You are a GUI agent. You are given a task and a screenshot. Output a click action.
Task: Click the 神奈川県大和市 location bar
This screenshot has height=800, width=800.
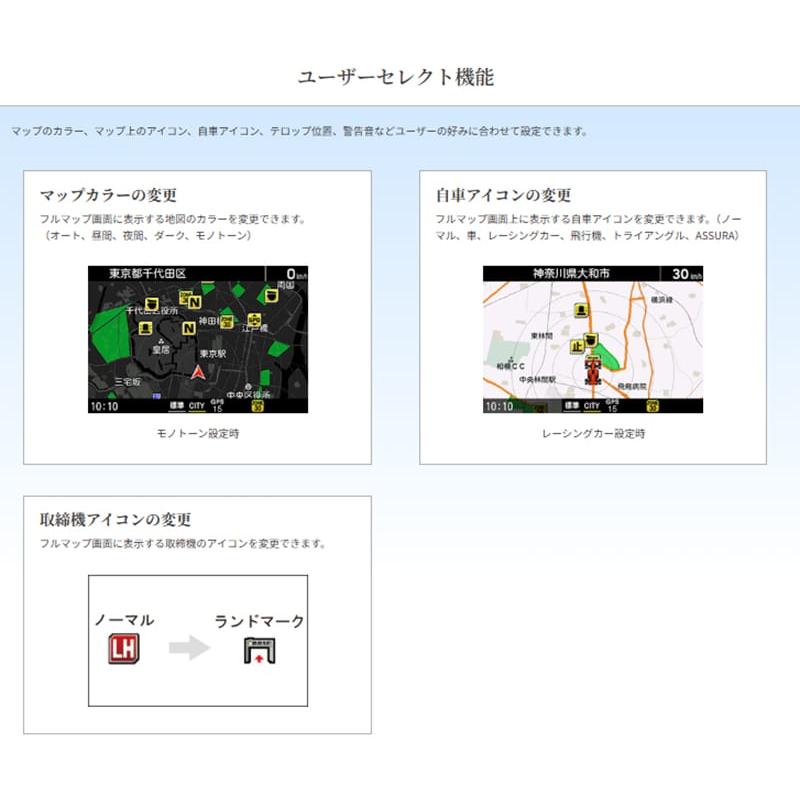point(570,273)
